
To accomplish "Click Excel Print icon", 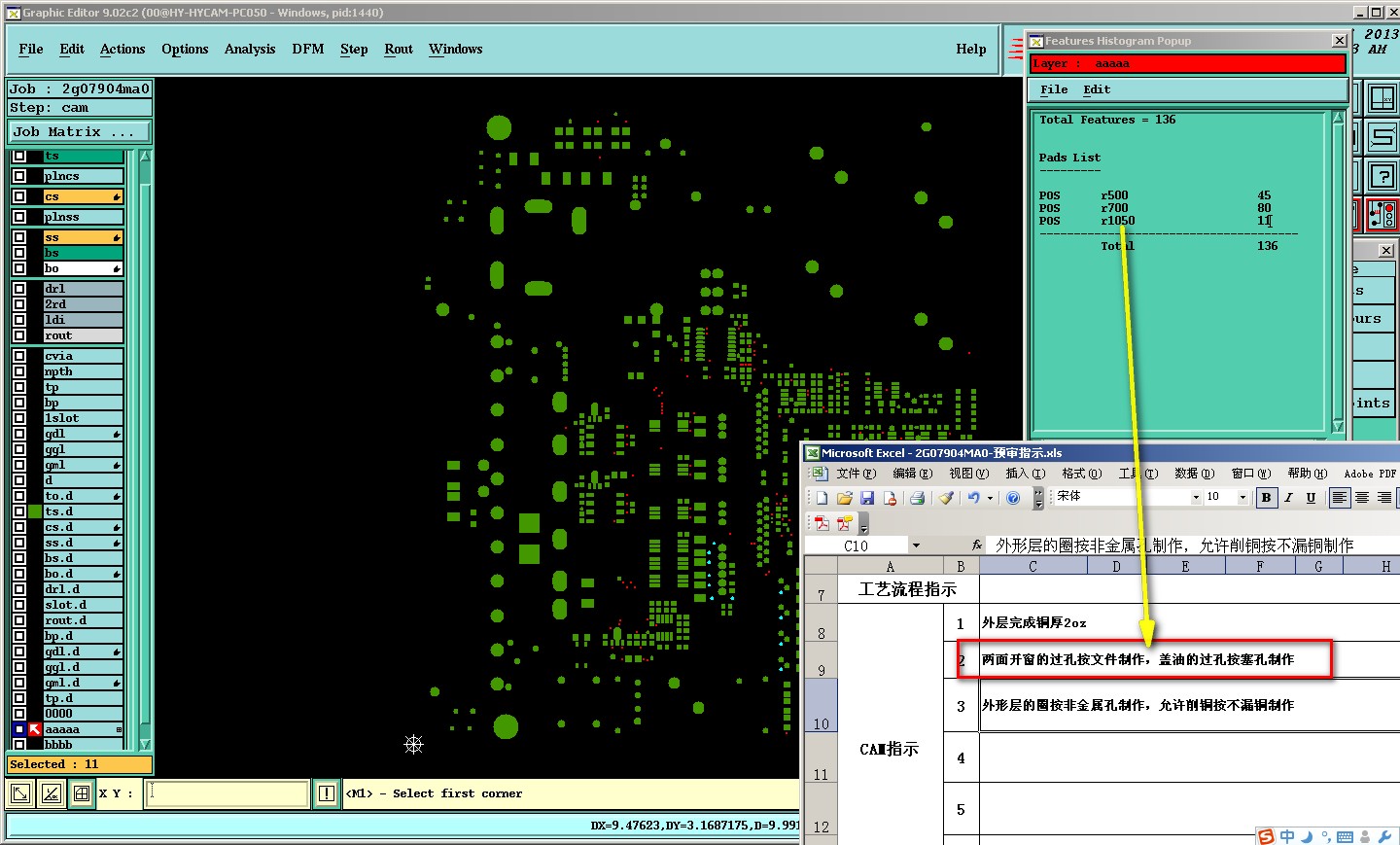I will (x=917, y=498).
